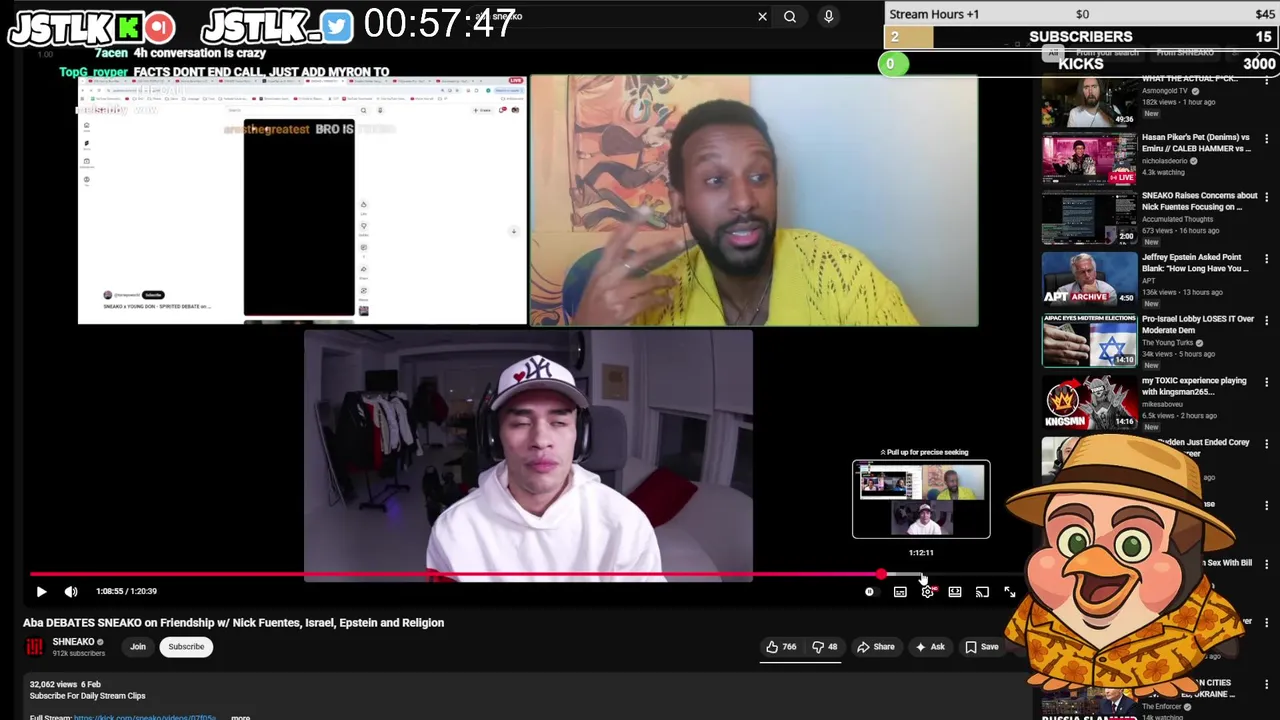Click the AIPAC midterm elections thumbnail 14:10
Image resolution: width=1280 pixels, height=720 pixels.
tap(1090, 340)
